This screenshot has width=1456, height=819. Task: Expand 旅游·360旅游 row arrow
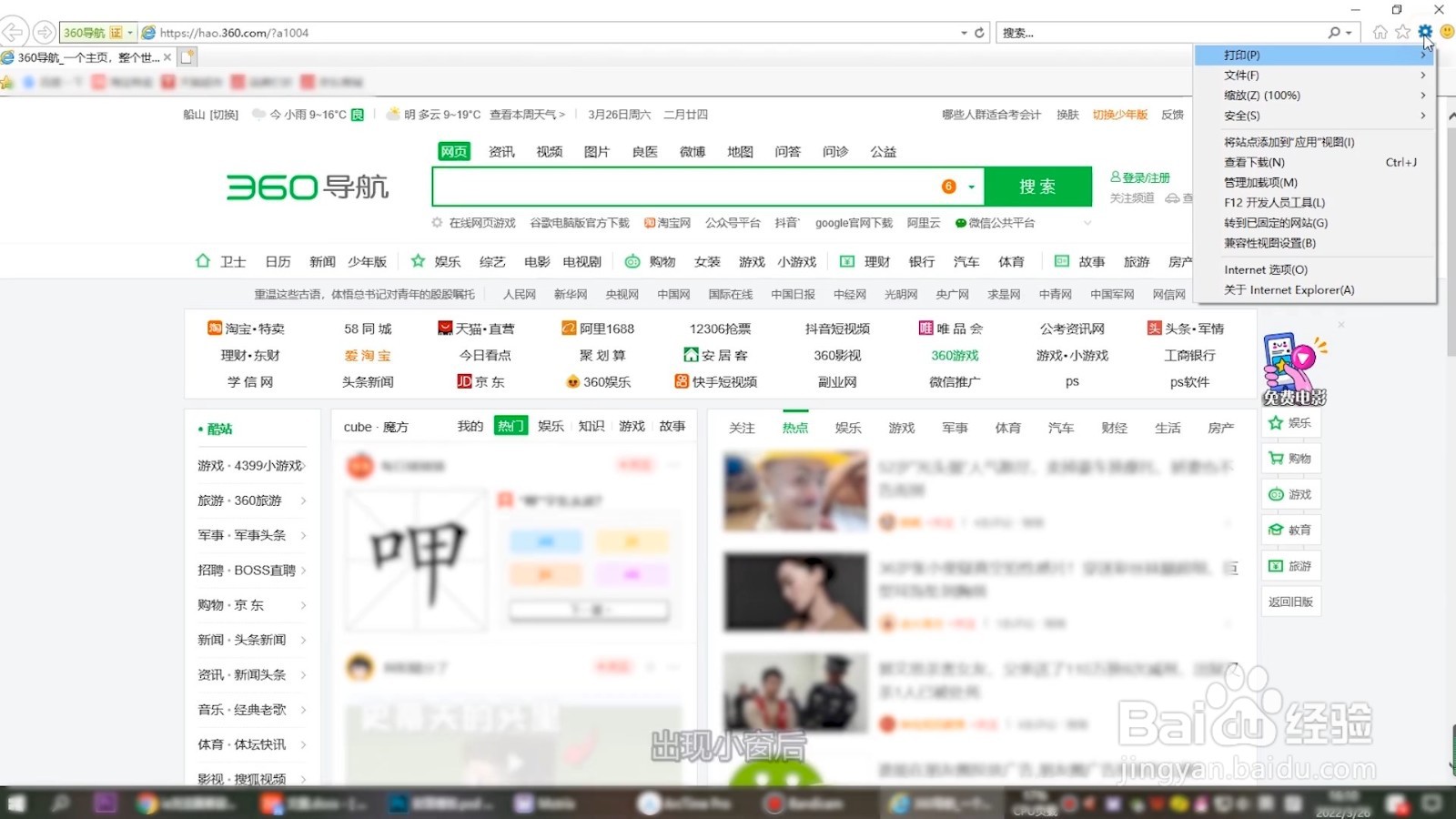click(x=304, y=500)
